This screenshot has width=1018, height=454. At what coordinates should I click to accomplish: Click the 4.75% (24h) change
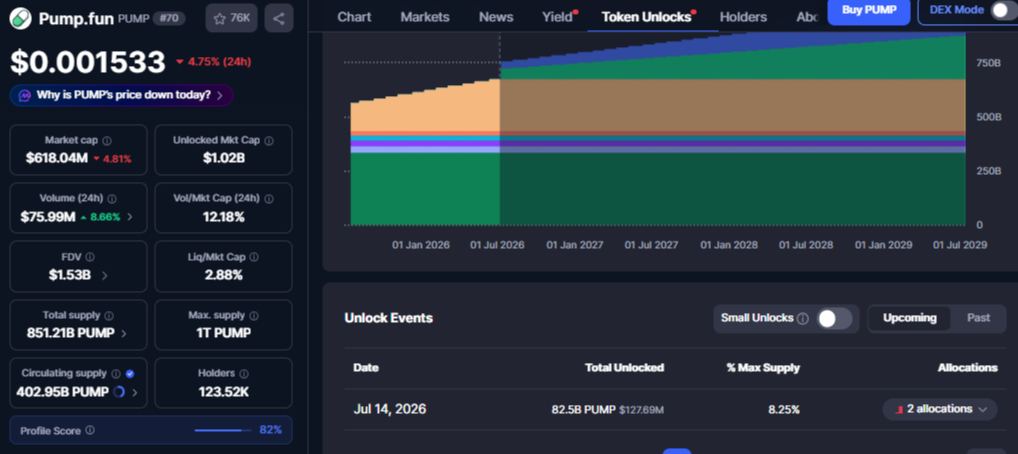click(x=214, y=62)
